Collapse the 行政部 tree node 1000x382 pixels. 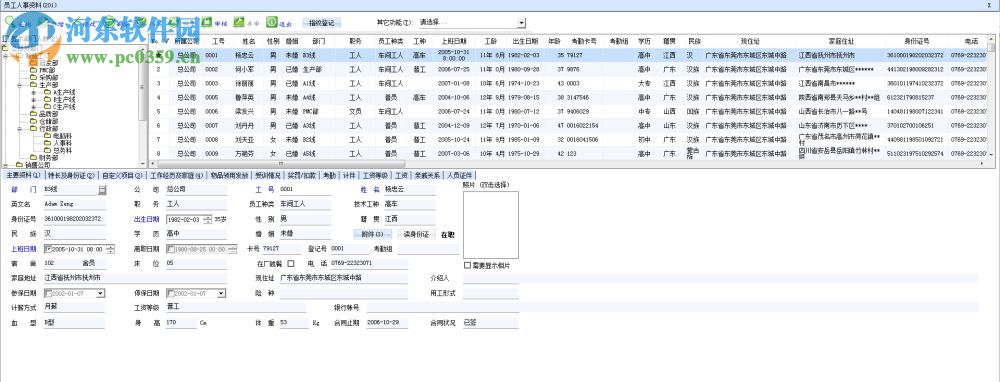coord(19,128)
